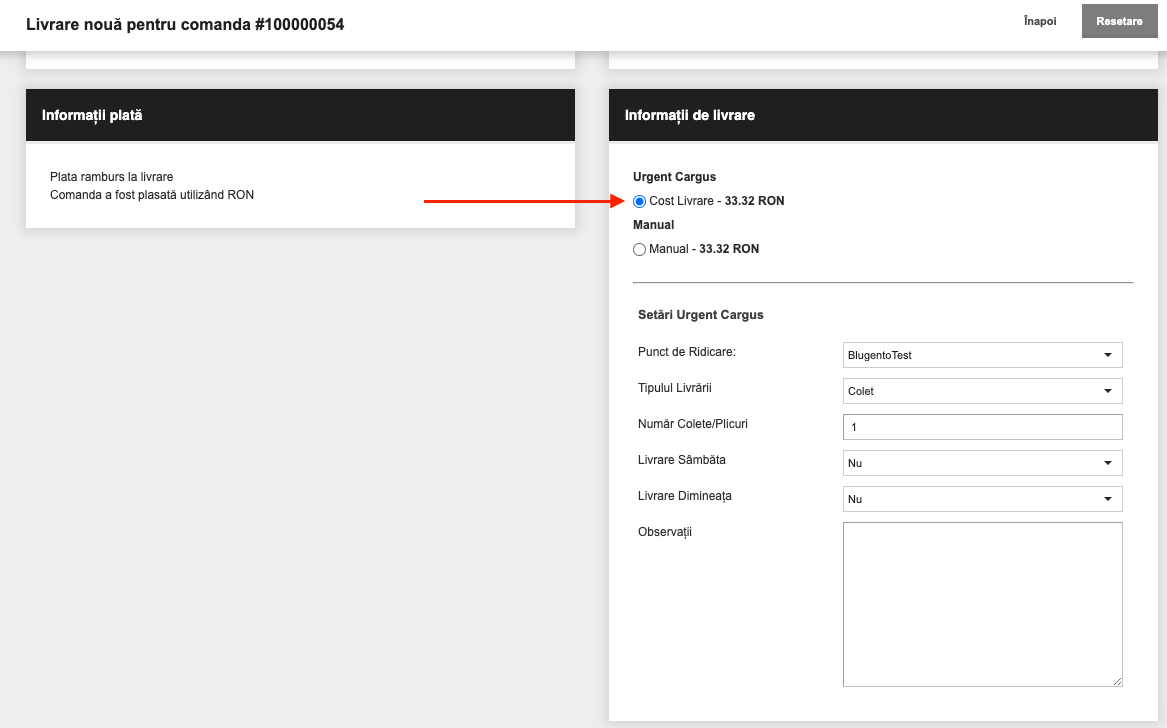Image resolution: width=1167 pixels, height=728 pixels.
Task: Select the Cost Livrare radio button
Action: (x=639, y=202)
